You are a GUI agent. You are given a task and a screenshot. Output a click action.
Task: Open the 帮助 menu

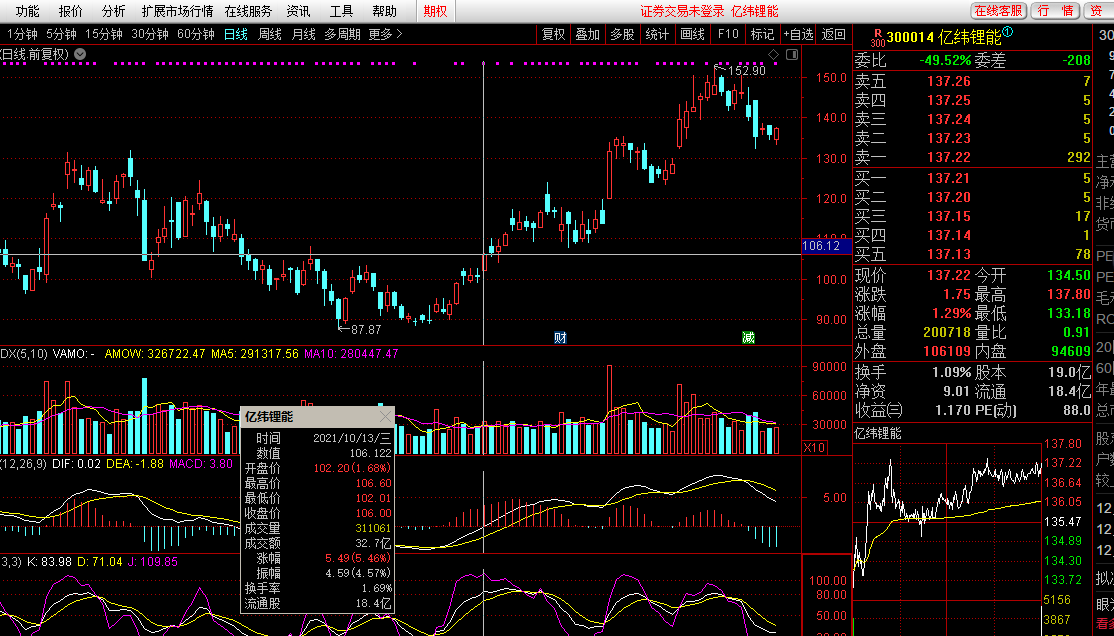coord(384,11)
